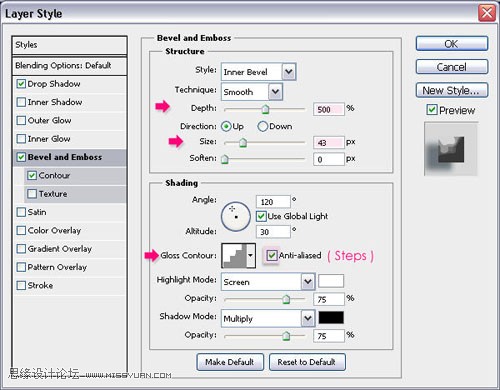Viewport: 500px width, 390px height.
Task: Click the Highlight Opacity field showing 75
Action: (328, 299)
